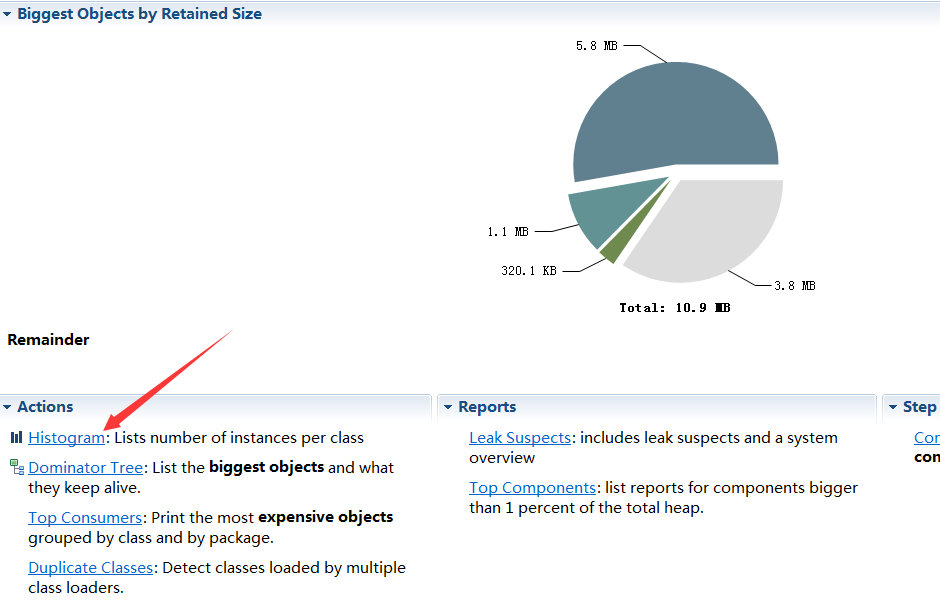The height and width of the screenshot is (603, 940).
Task: Click the Biggest Objects by Retained Size title
Action: tap(139, 14)
